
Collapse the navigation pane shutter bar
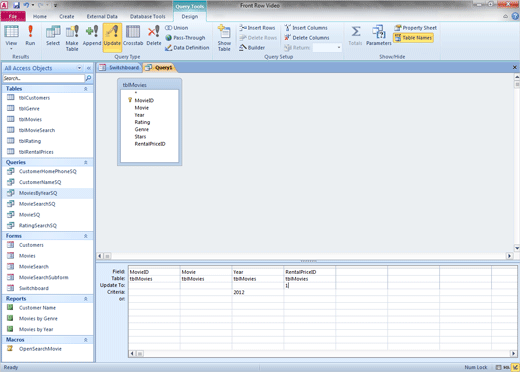tap(89, 68)
